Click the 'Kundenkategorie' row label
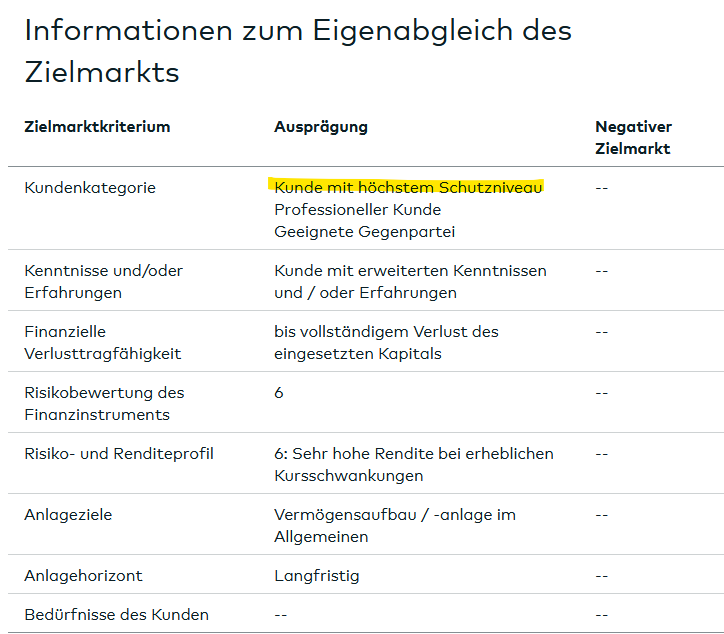 [x=90, y=188]
